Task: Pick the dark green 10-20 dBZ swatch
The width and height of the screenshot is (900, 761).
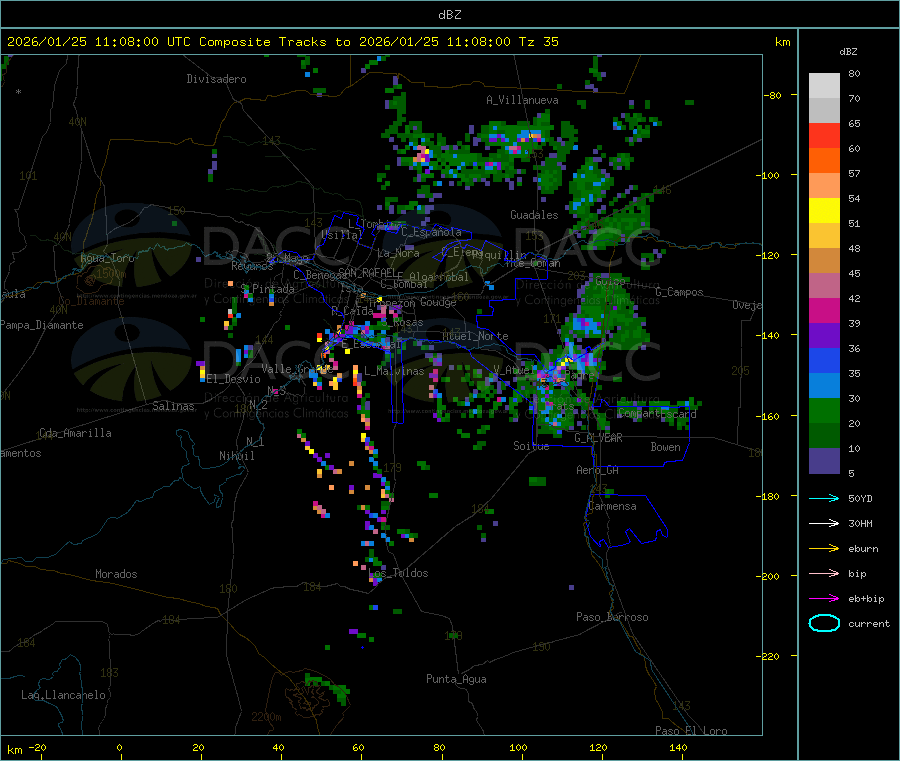Action: click(x=824, y=436)
